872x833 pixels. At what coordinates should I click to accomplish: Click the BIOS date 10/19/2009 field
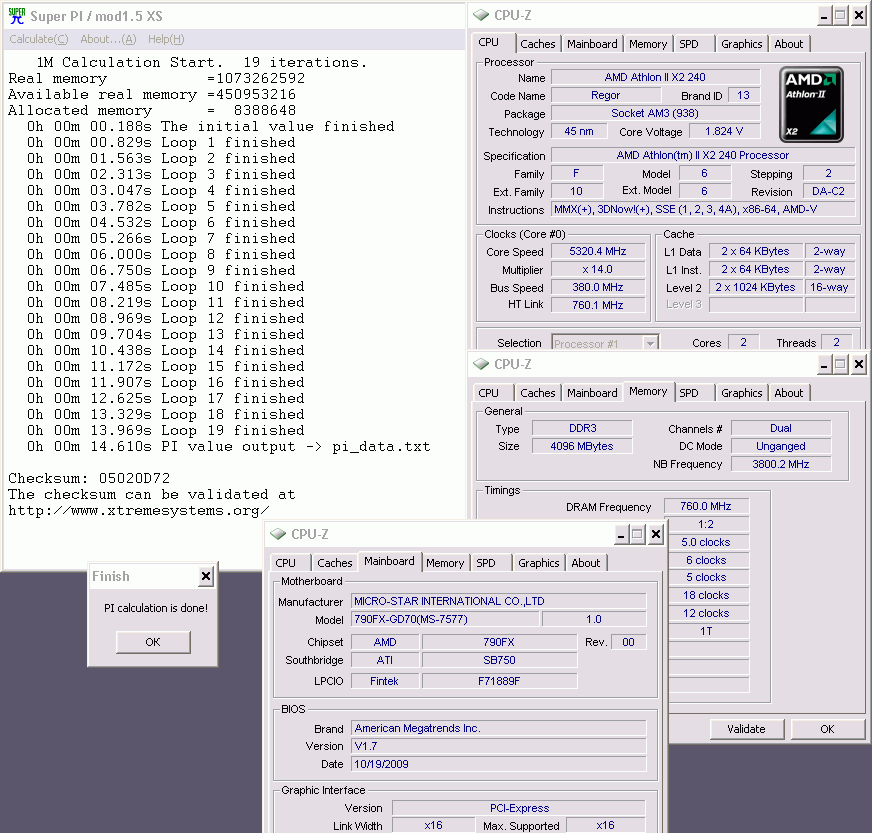499,764
